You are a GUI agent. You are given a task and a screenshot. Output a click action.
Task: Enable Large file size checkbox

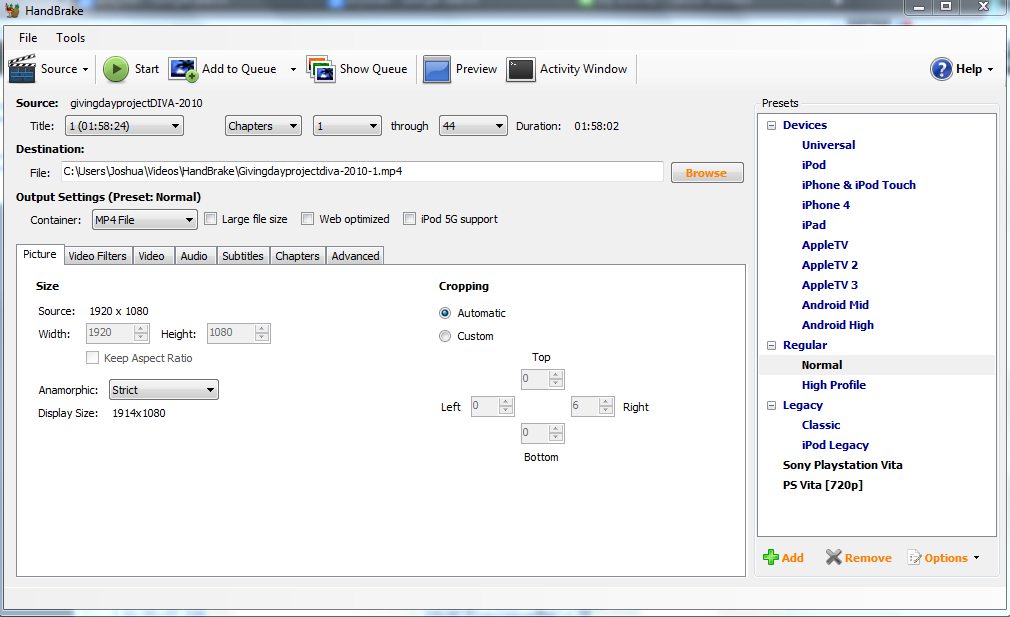point(211,219)
